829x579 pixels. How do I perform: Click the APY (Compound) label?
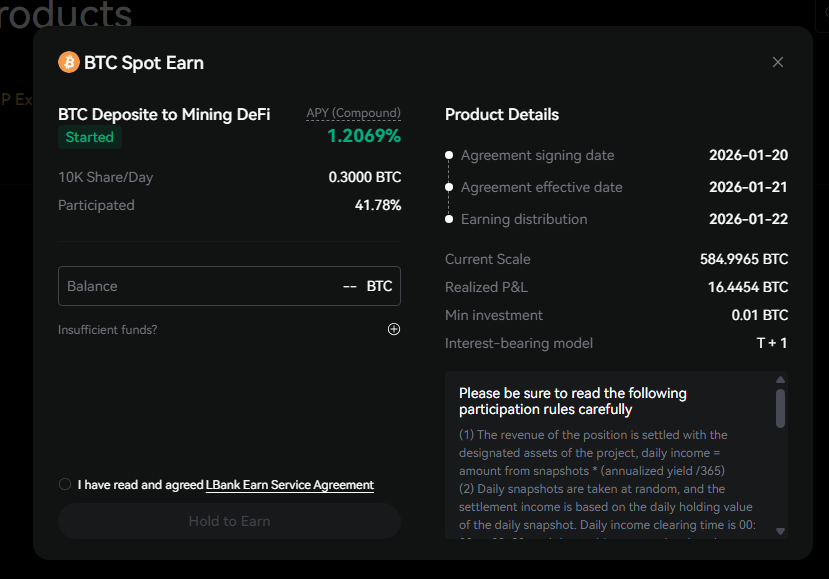(x=353, y=113)
